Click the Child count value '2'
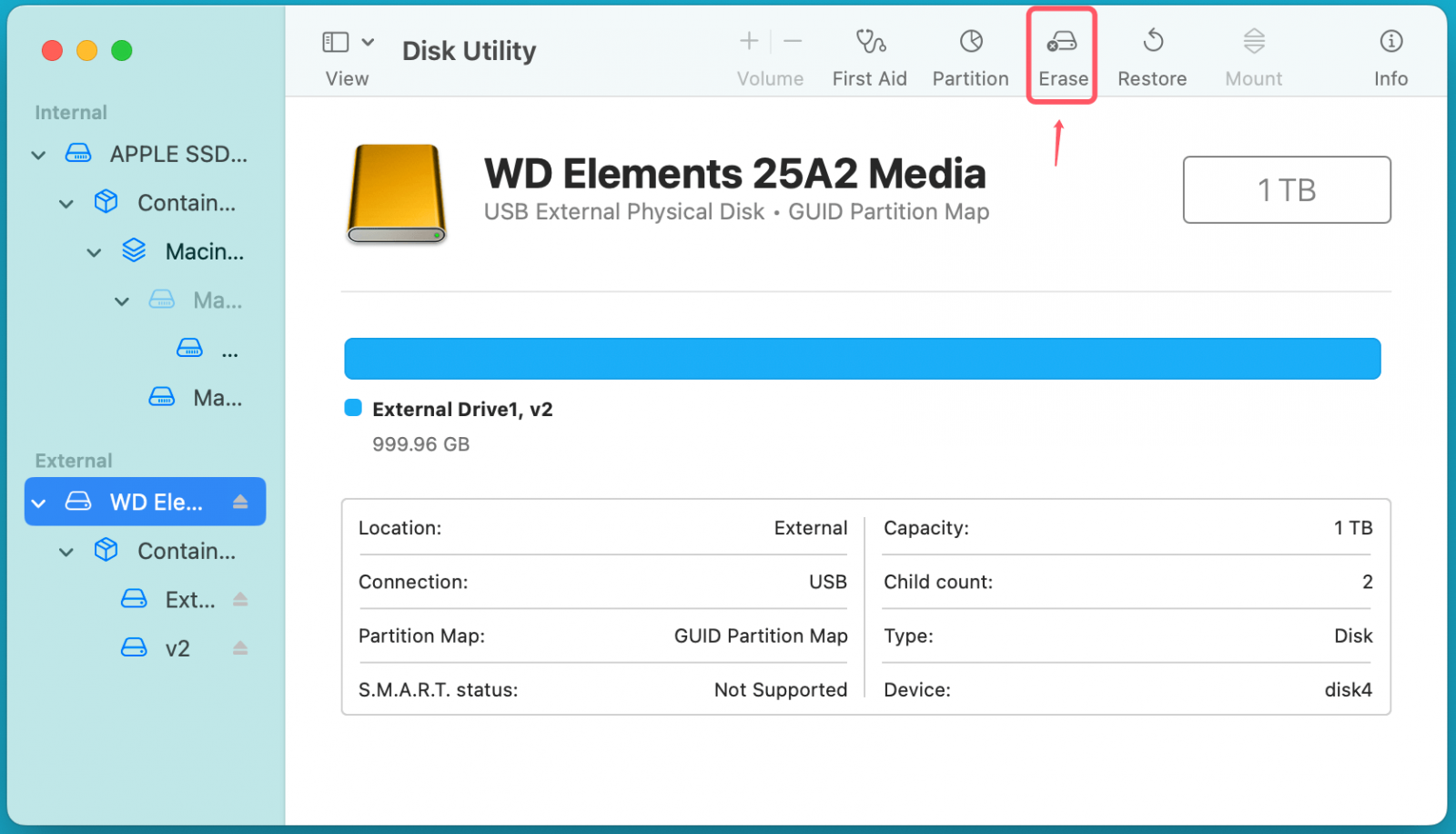The height and width of the screenshot is (834, 1456). (x=1367, y=582)
